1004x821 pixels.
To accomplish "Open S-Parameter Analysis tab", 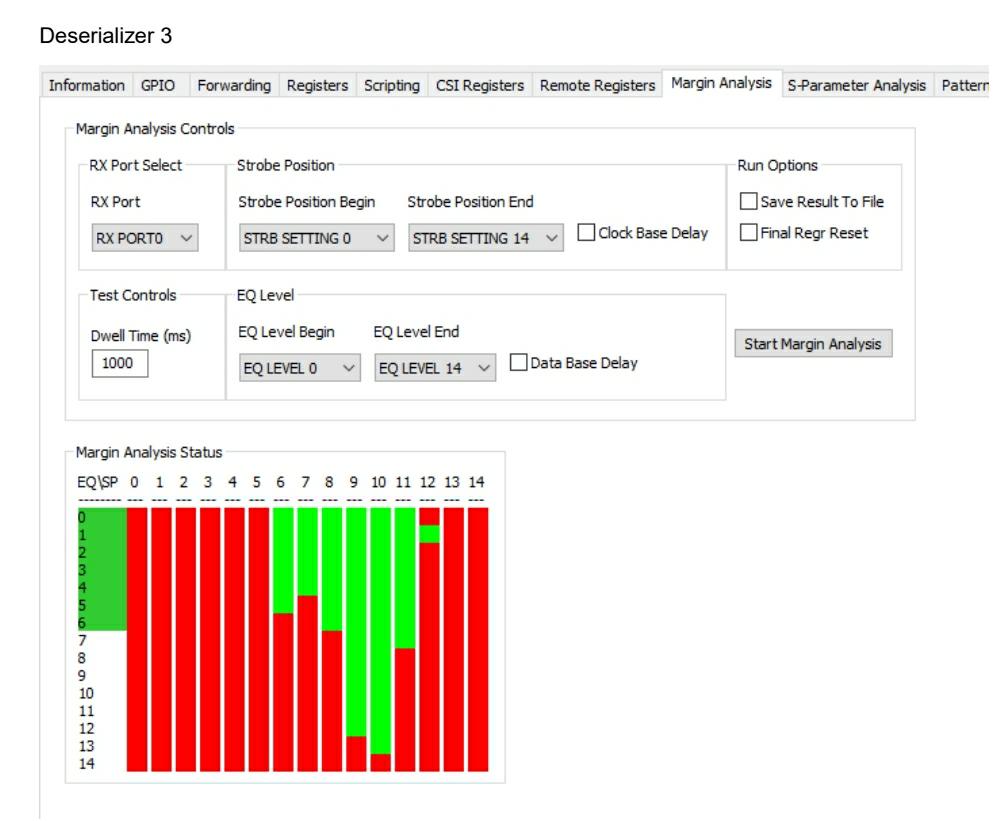I will click(857, 85).
